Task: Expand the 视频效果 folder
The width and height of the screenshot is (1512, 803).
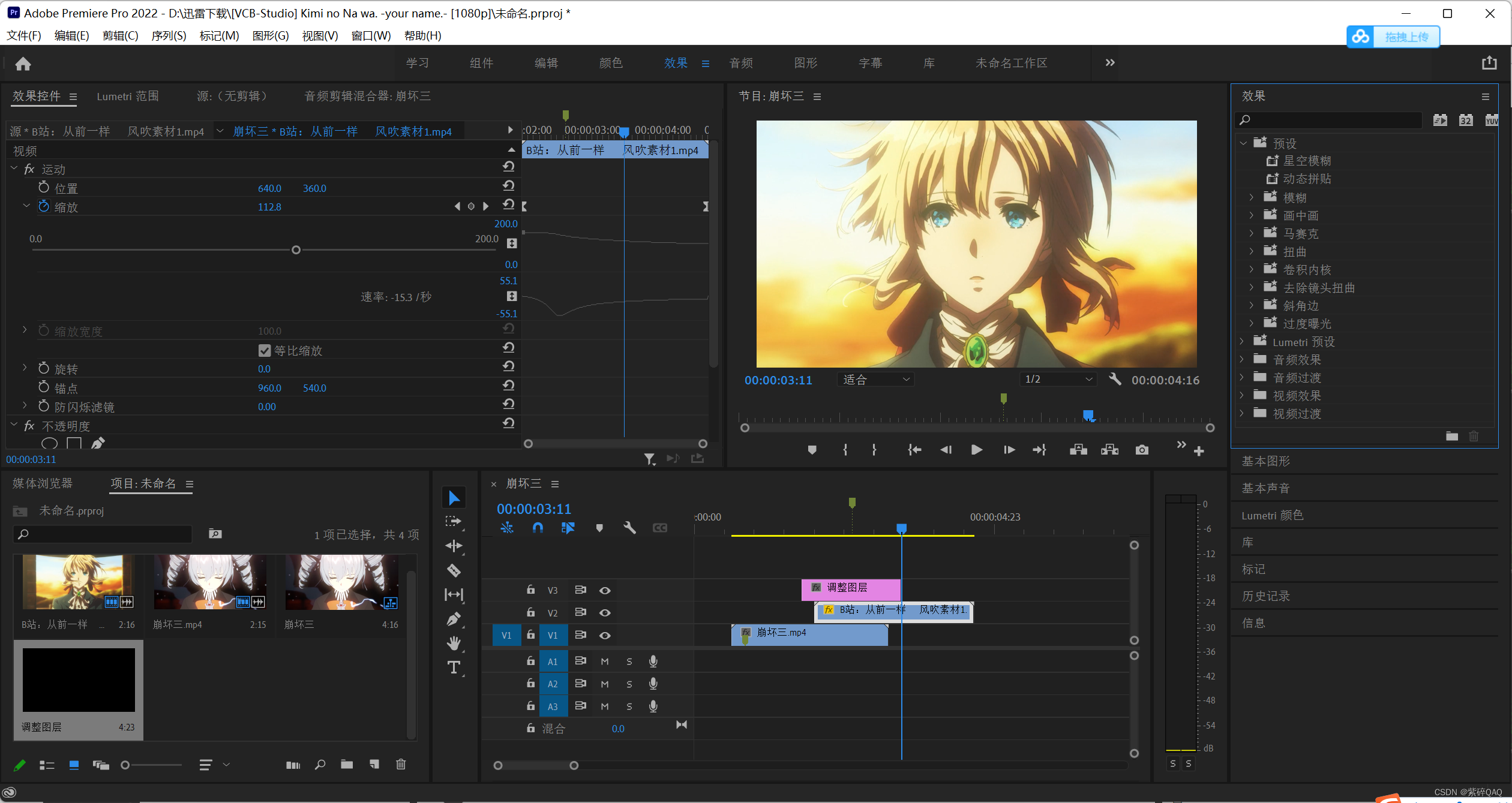Action: [x=1242, y=396]
